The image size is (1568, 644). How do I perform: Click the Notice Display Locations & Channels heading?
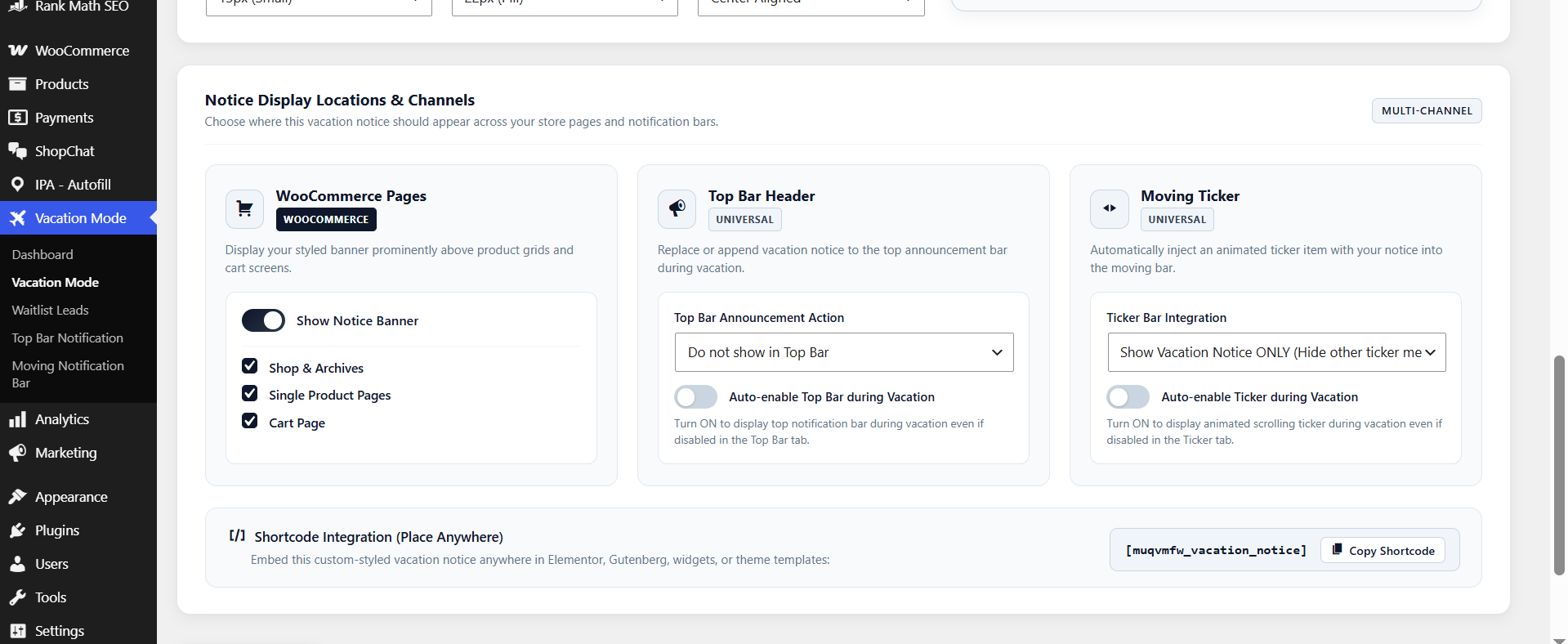340,101
